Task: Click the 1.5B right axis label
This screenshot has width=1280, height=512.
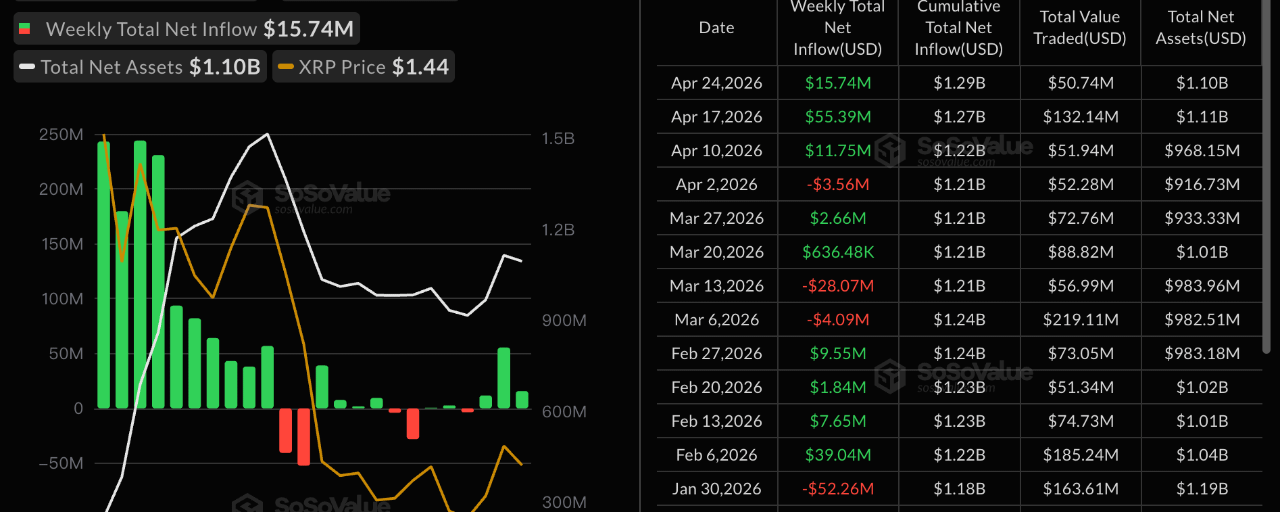Action: [556, 138]
